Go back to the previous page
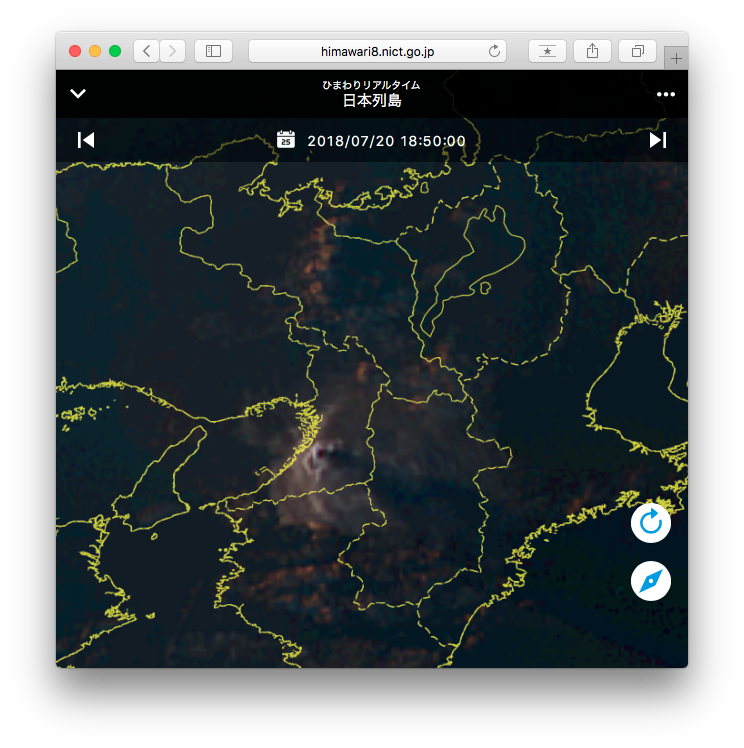The image size is (744, 748). 147,51
